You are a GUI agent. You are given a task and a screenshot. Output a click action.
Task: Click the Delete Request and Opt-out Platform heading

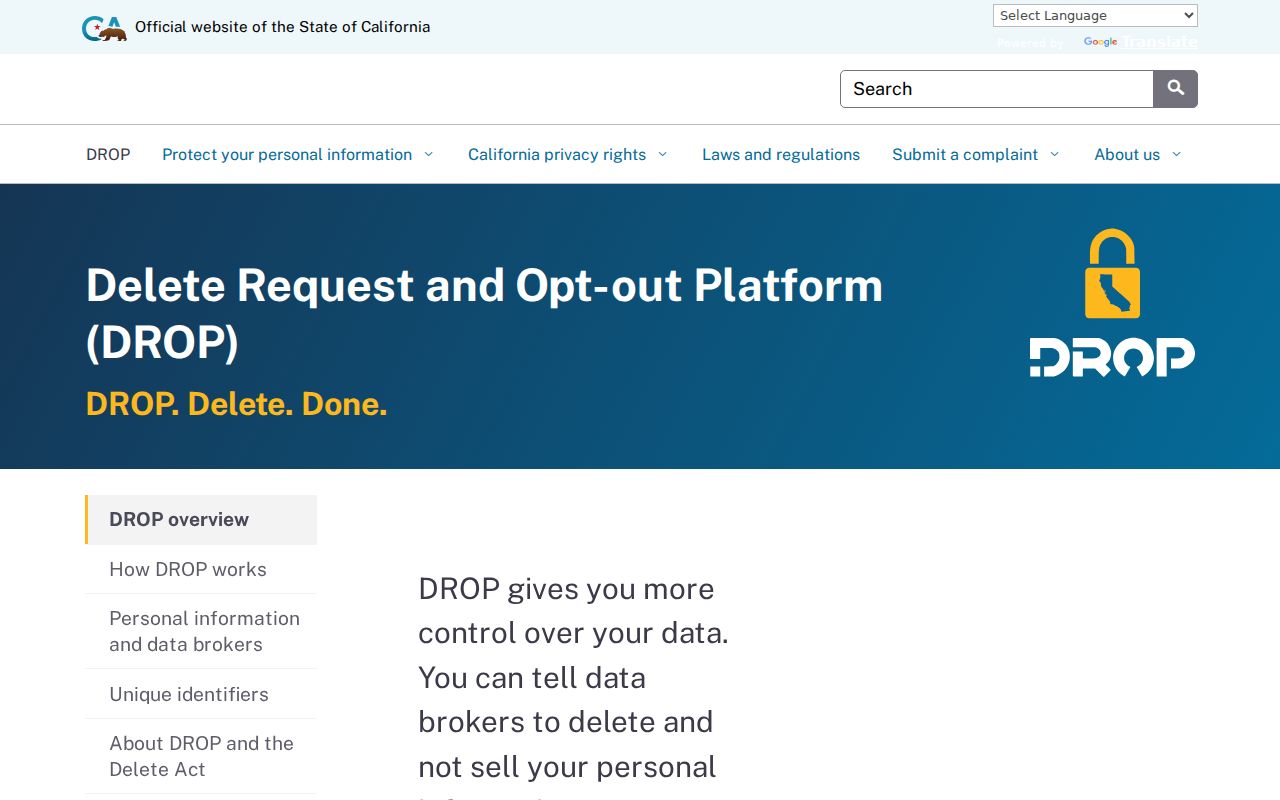[484, 314]
